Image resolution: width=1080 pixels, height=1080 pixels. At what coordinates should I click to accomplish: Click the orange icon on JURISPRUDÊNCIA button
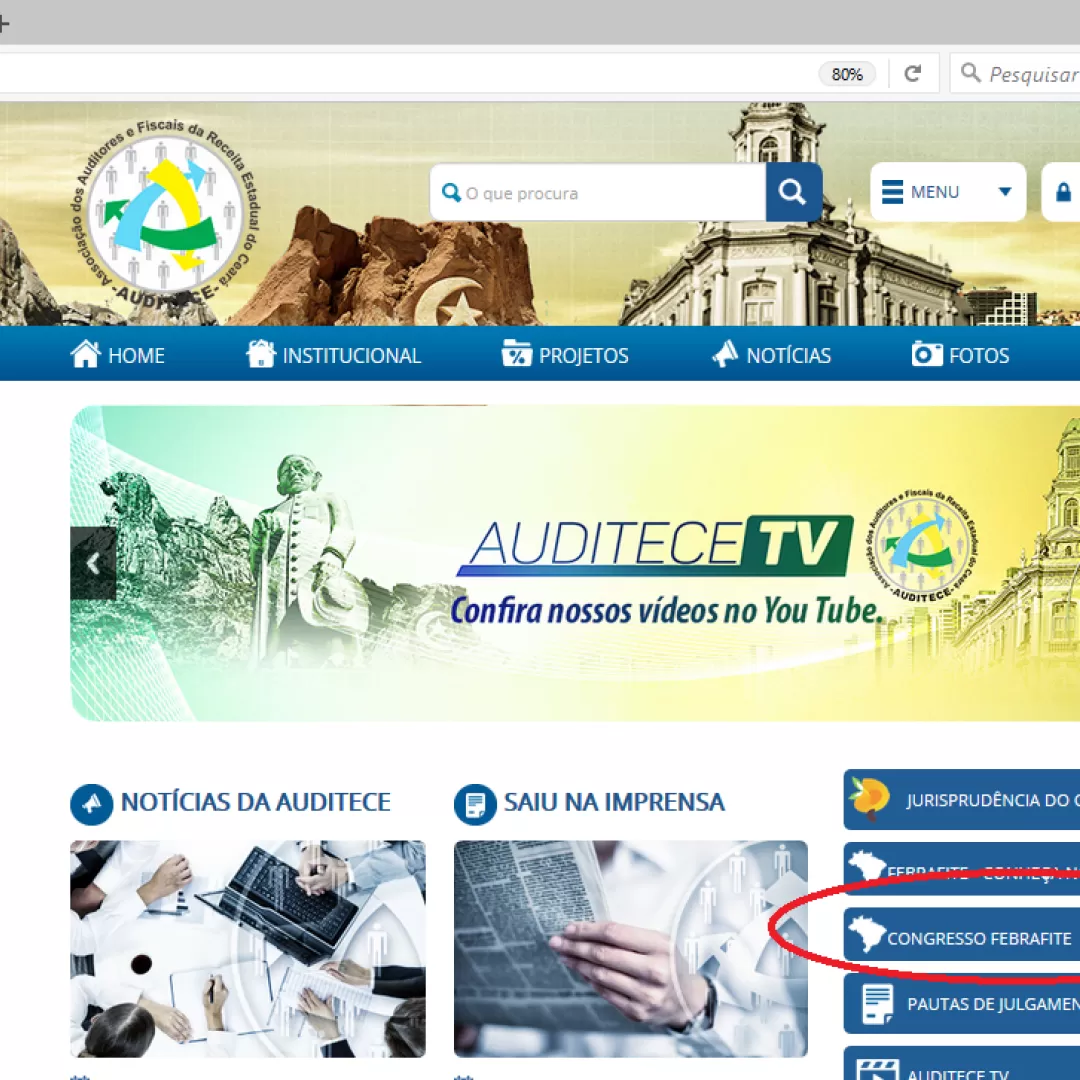pyautogui.click(x=869, y=798)
